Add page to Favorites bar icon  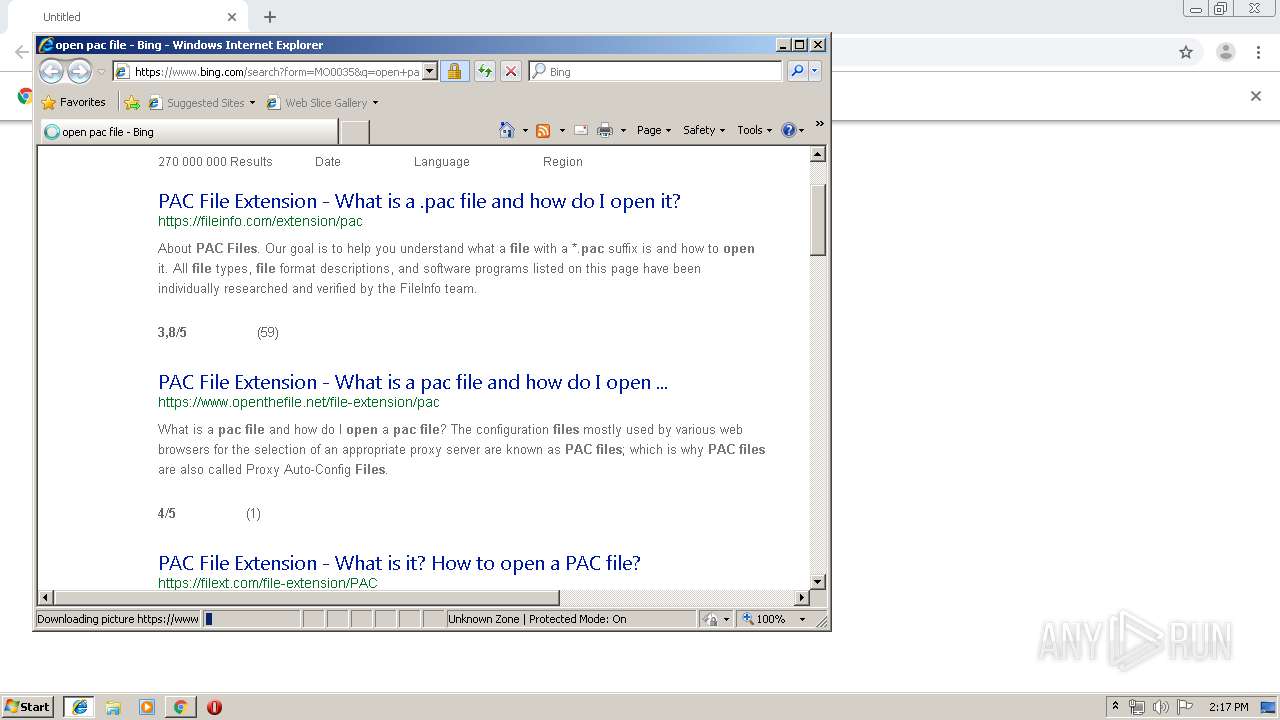click(x=131, y=102)
